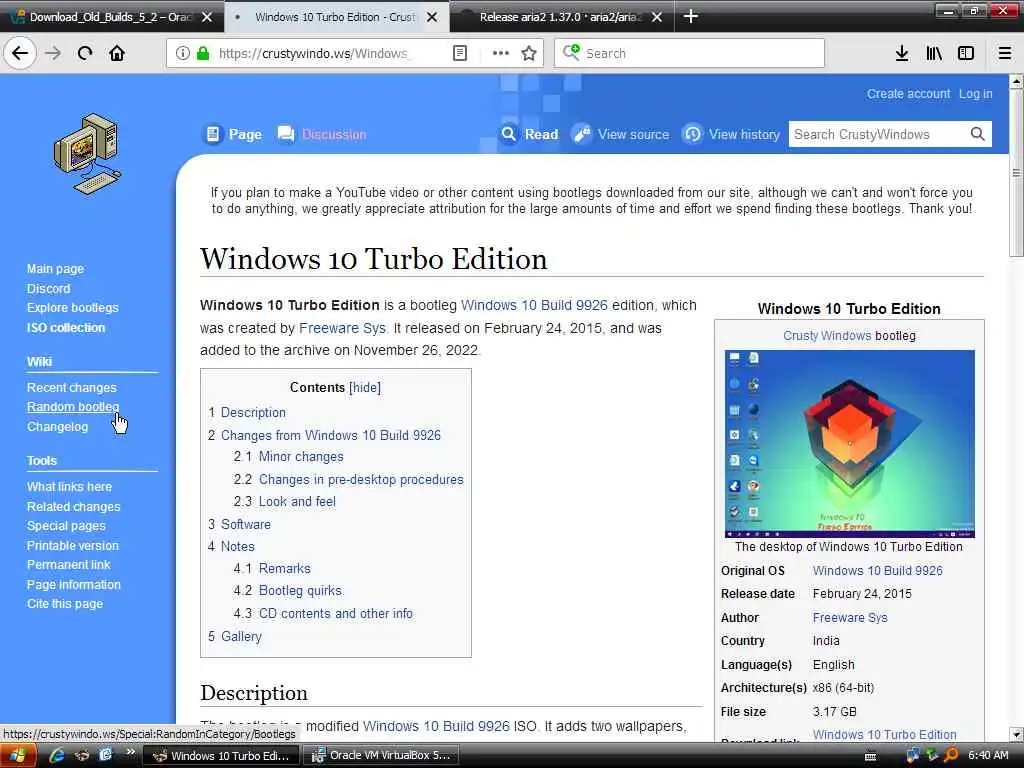1024x768 pixels.
Task: Open the Firefox hamburger menu
Action: (x=1005, y=53)
